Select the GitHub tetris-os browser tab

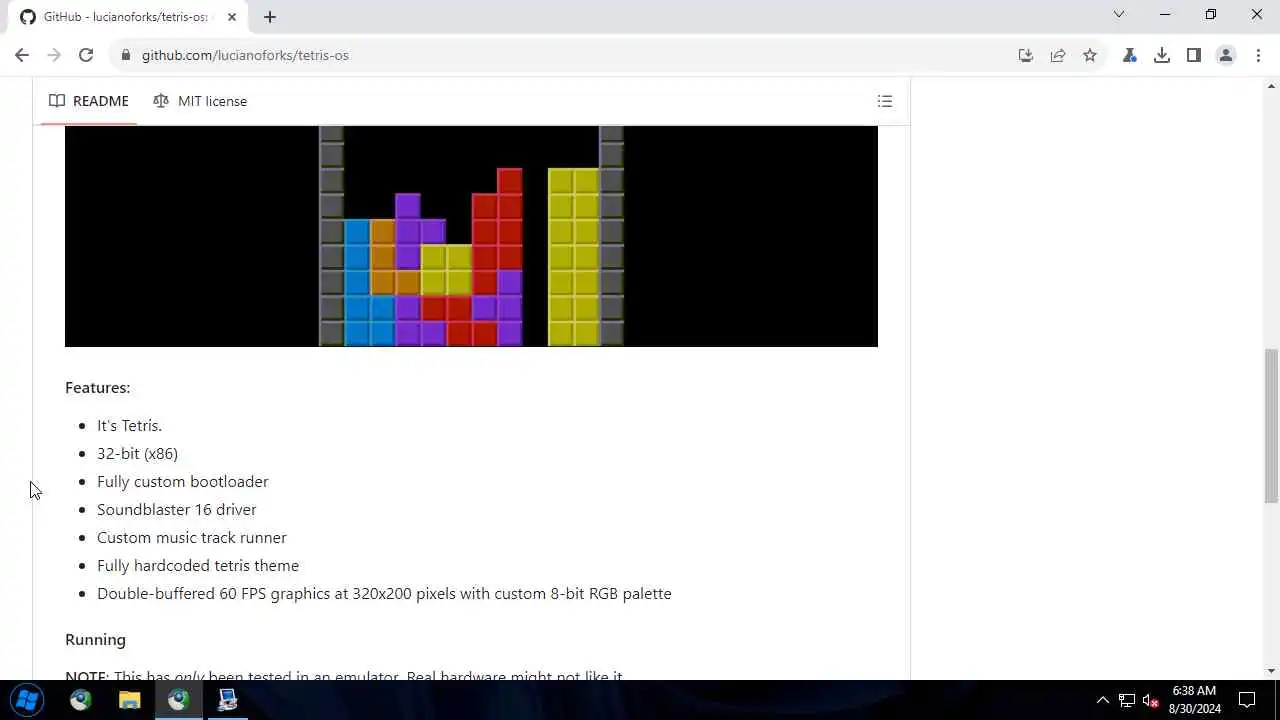click(x=128, y=17)
